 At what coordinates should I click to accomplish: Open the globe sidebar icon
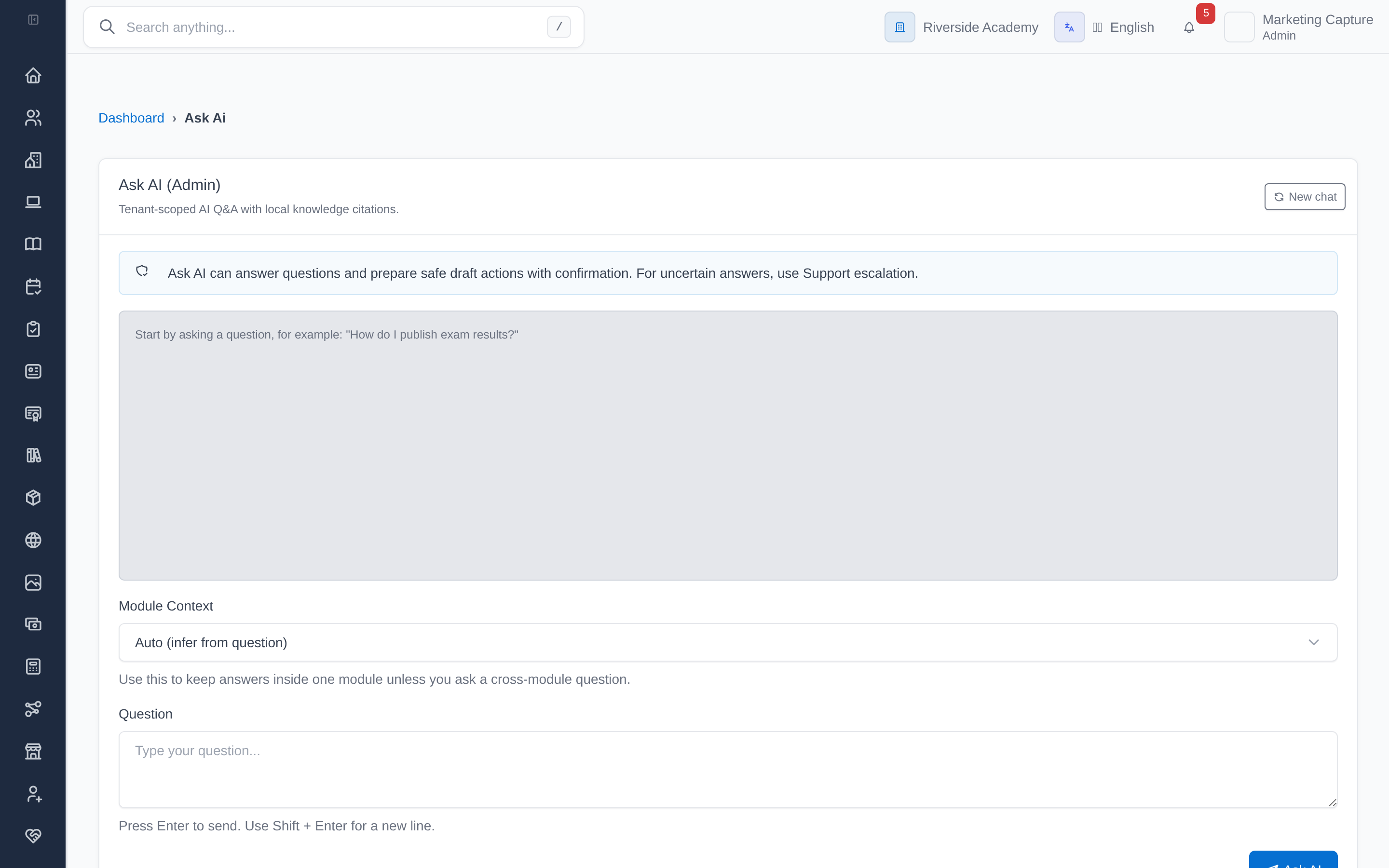pyautogui.click(x=33, y=540)
